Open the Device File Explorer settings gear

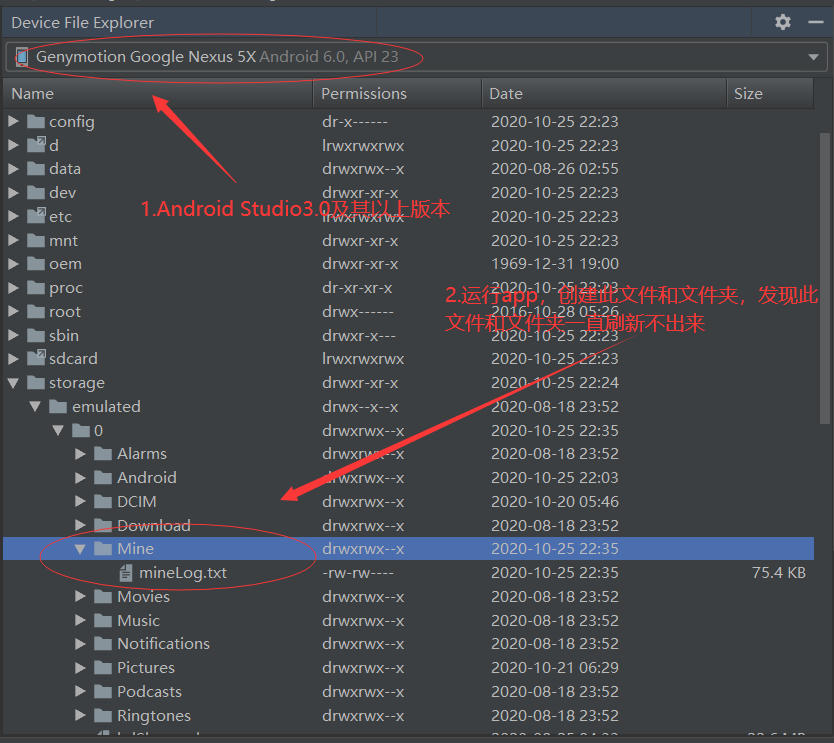[x=782, y=22]
